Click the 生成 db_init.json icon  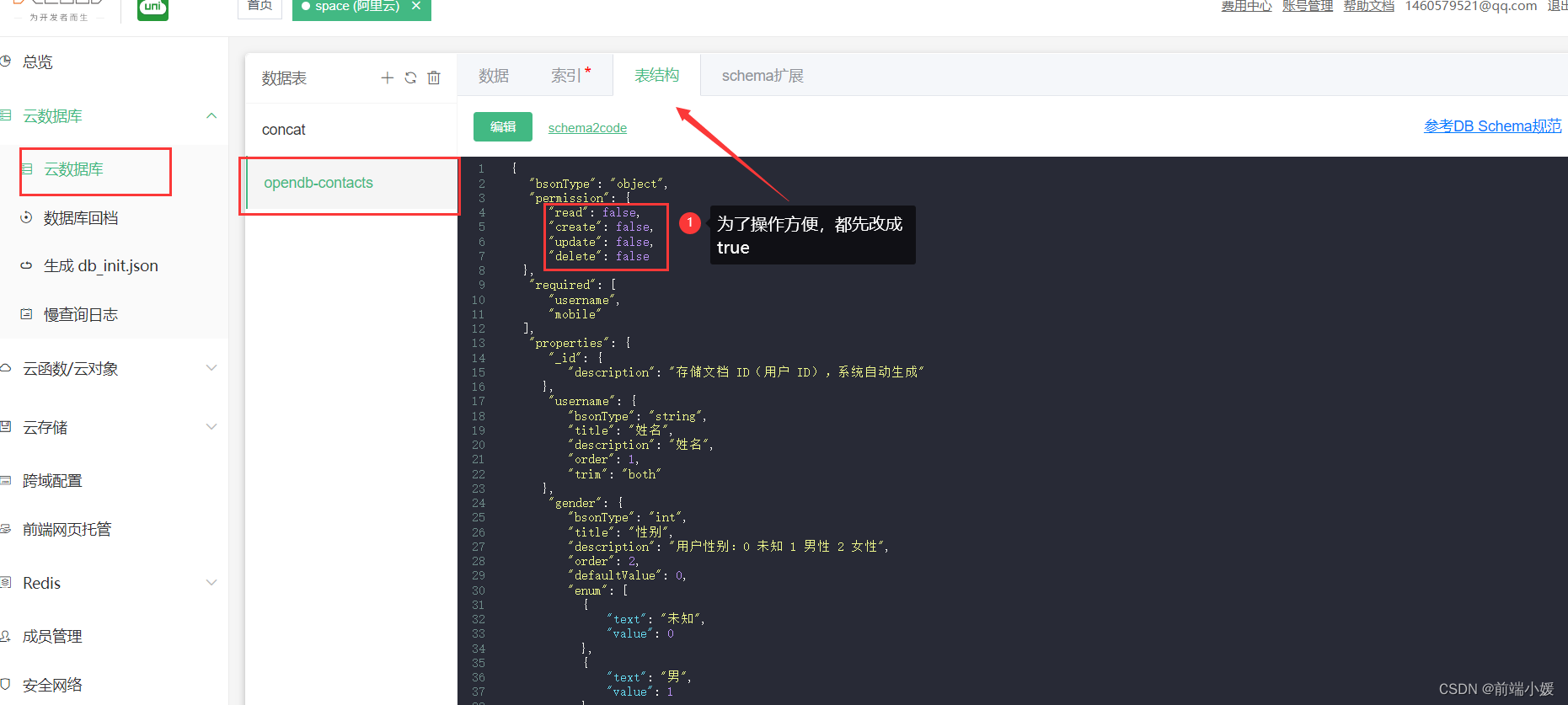(x=26, y=265)
